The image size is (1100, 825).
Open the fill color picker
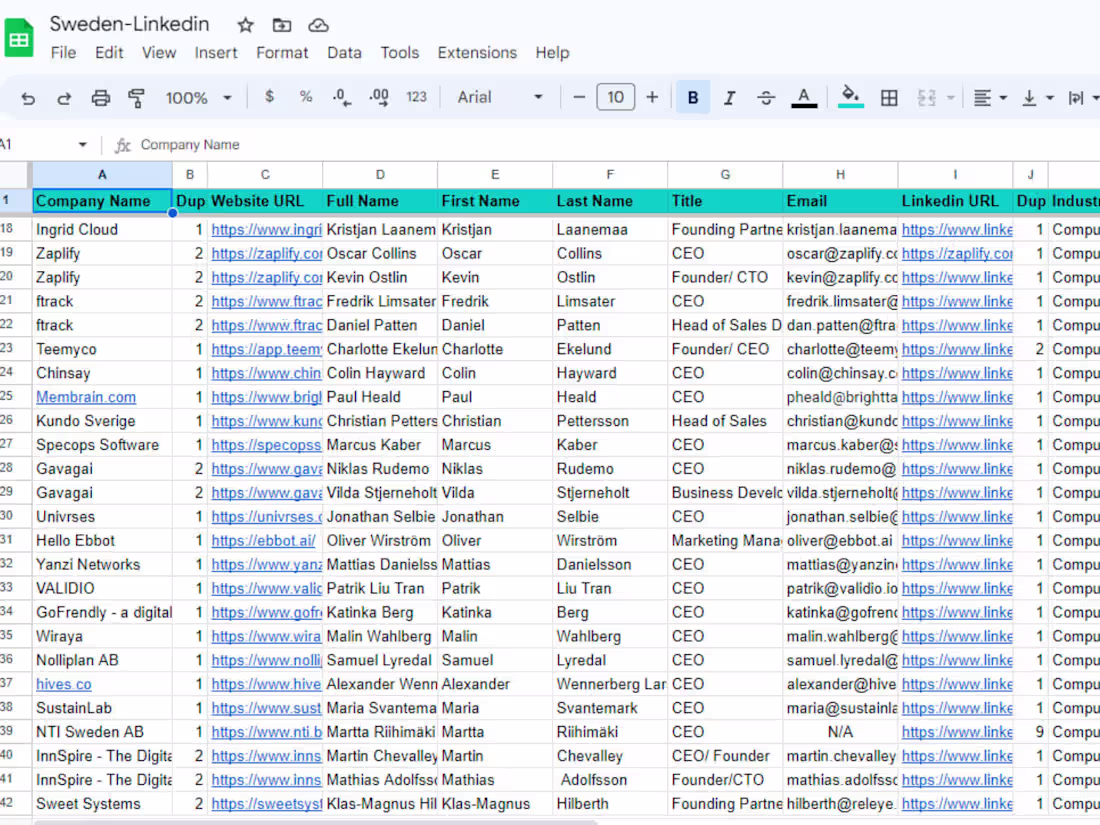point(851,97)
